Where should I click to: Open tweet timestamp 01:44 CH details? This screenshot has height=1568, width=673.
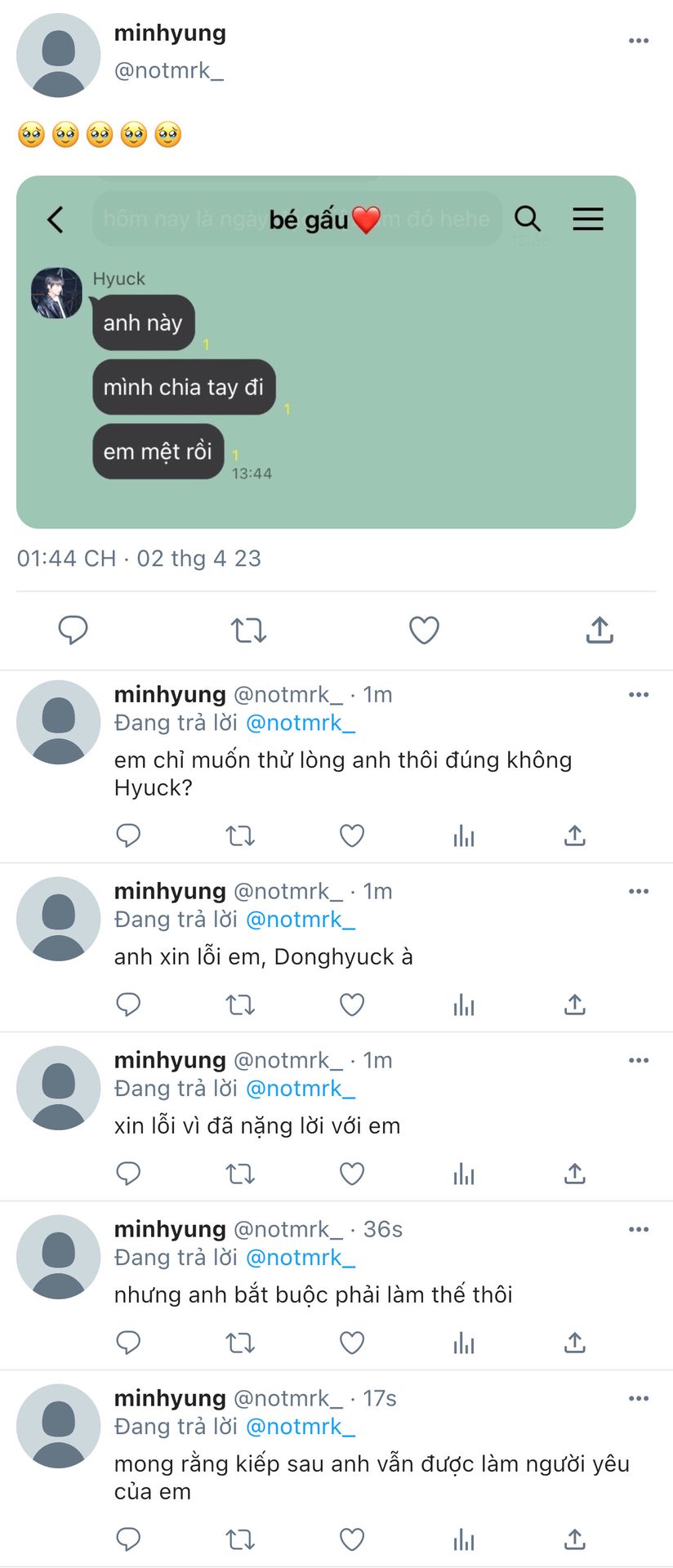pyautogui.click(x=139, y=559)
